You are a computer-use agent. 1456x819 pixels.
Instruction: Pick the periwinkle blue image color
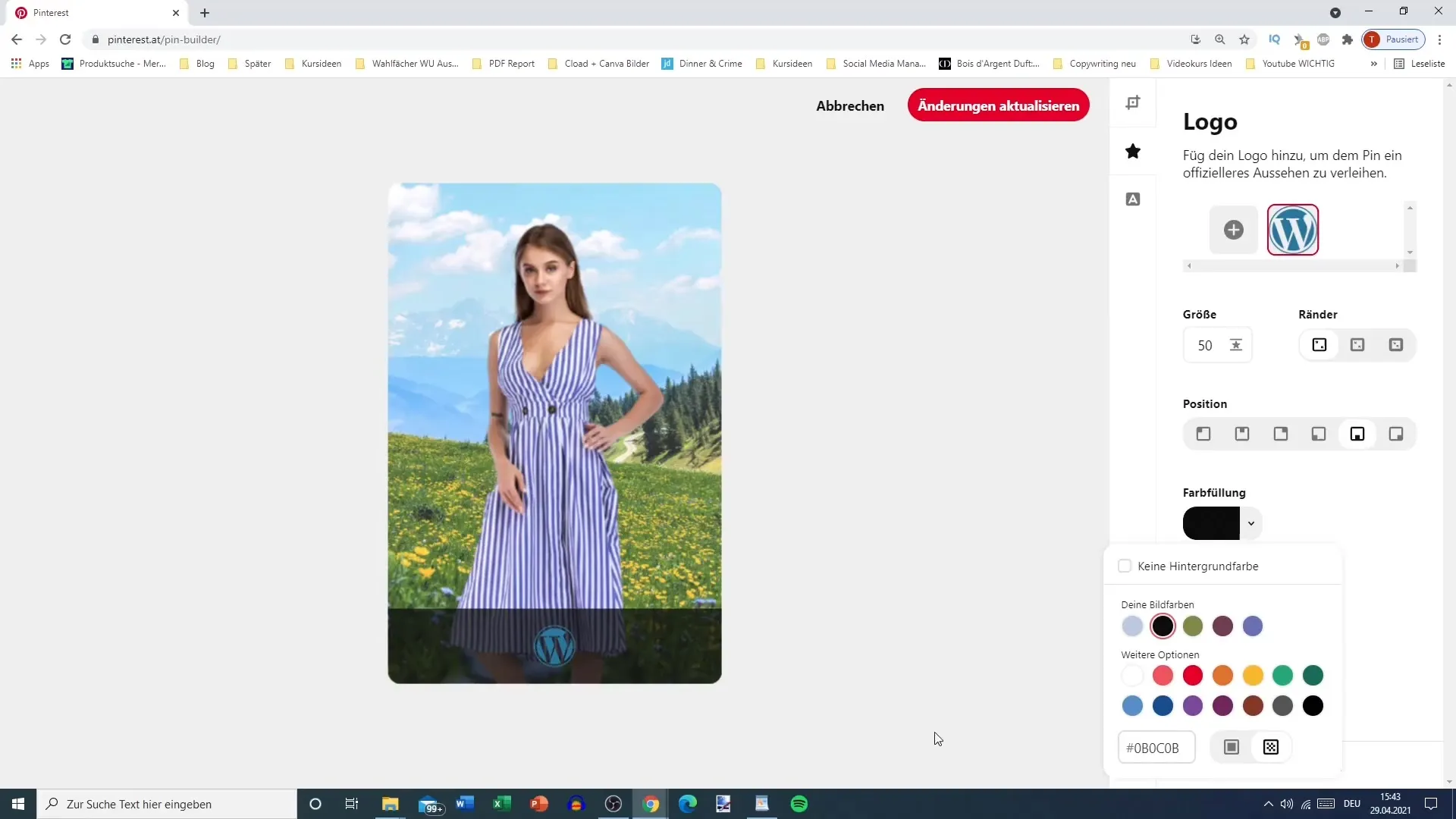[x=1253, y=626]
